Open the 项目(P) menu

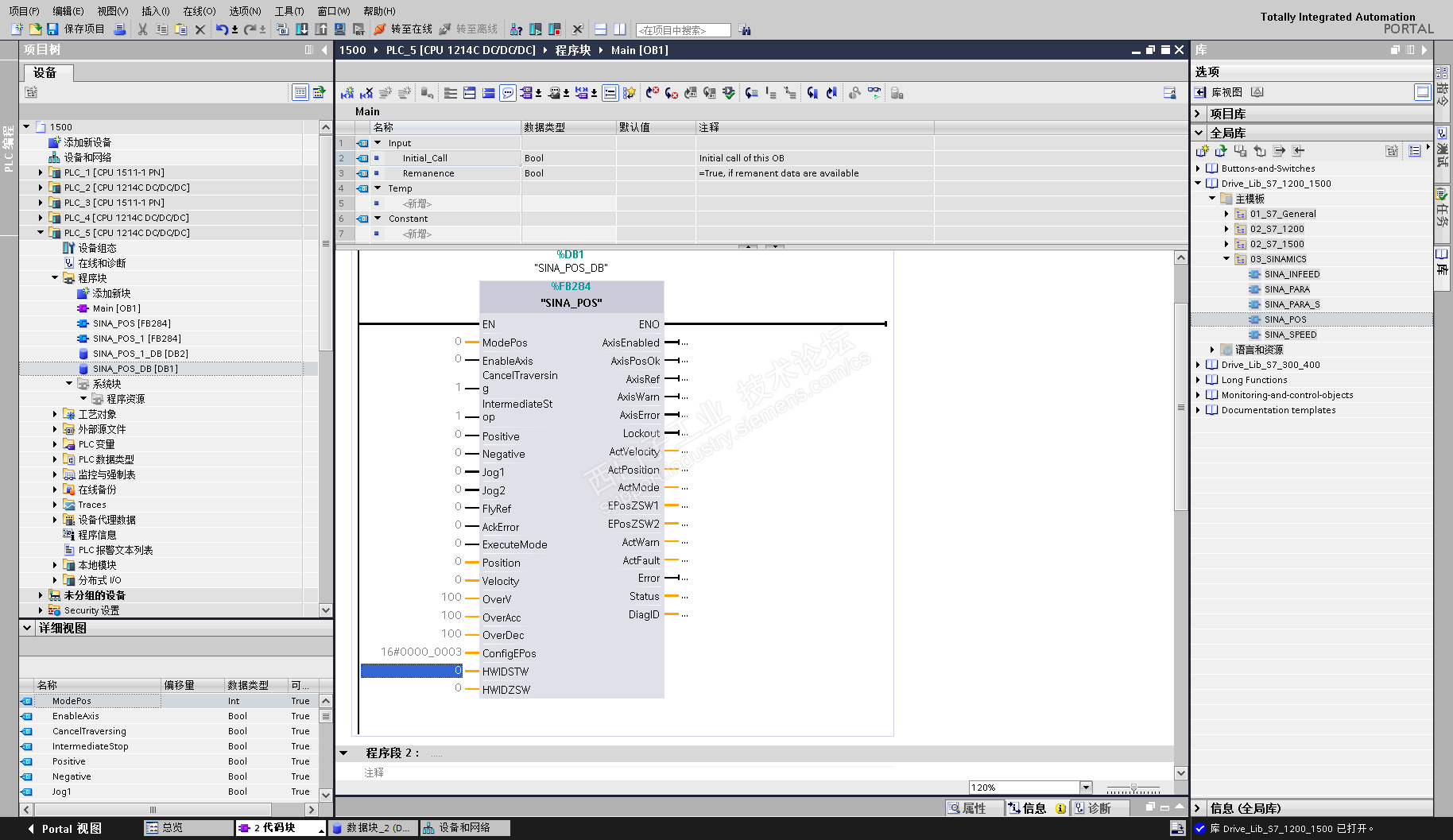[x=24, y=11]
